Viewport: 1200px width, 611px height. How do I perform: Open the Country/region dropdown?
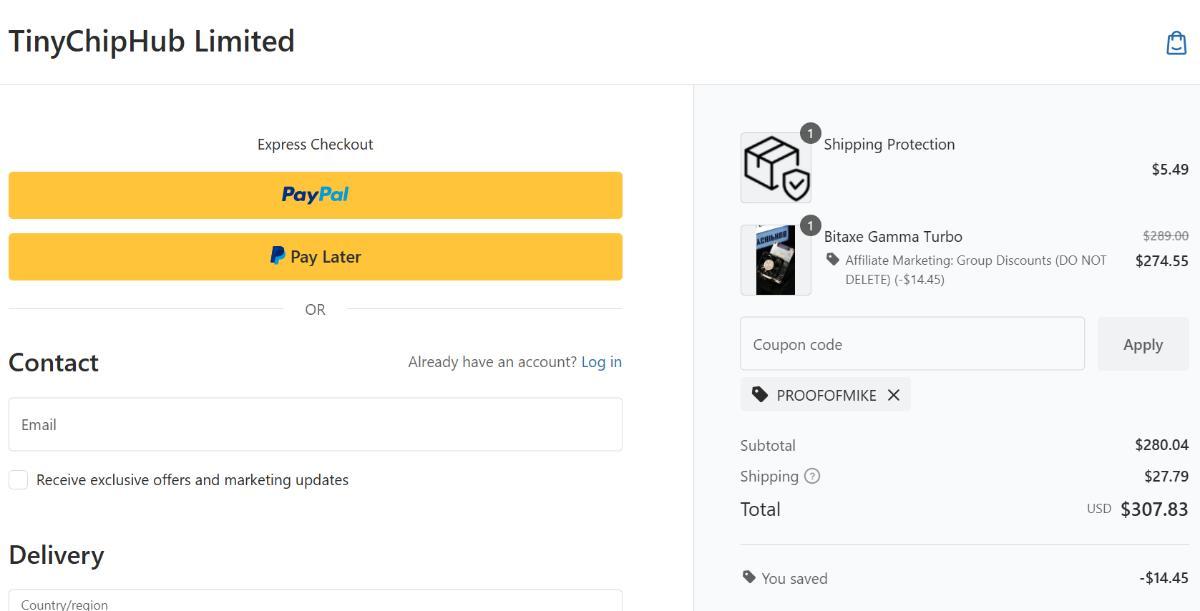[315, 601]
